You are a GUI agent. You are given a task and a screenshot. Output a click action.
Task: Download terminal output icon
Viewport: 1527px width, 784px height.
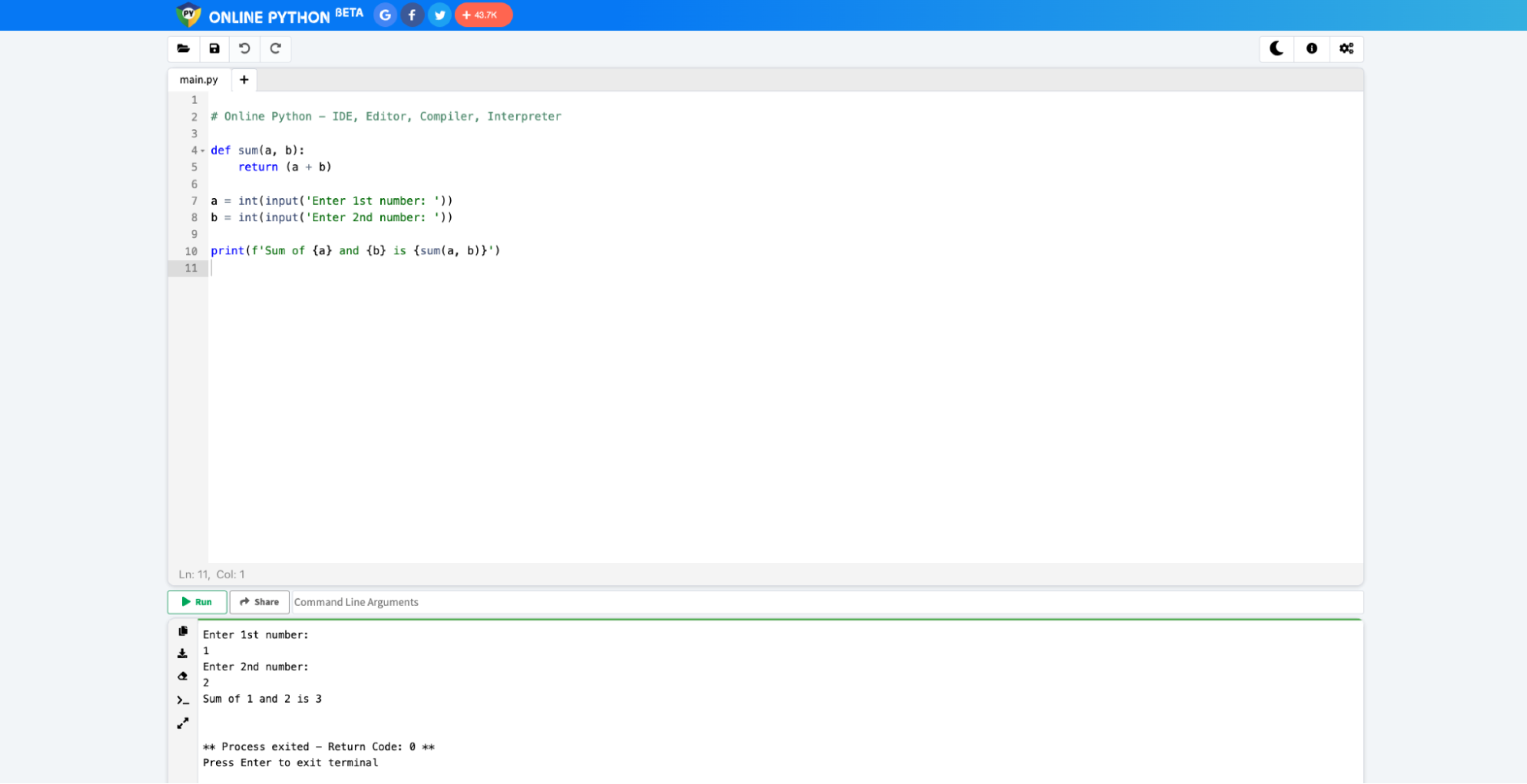coord(182,654)
